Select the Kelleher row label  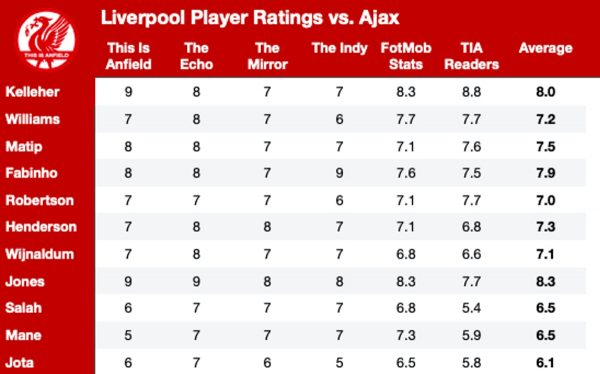(33, 92)
